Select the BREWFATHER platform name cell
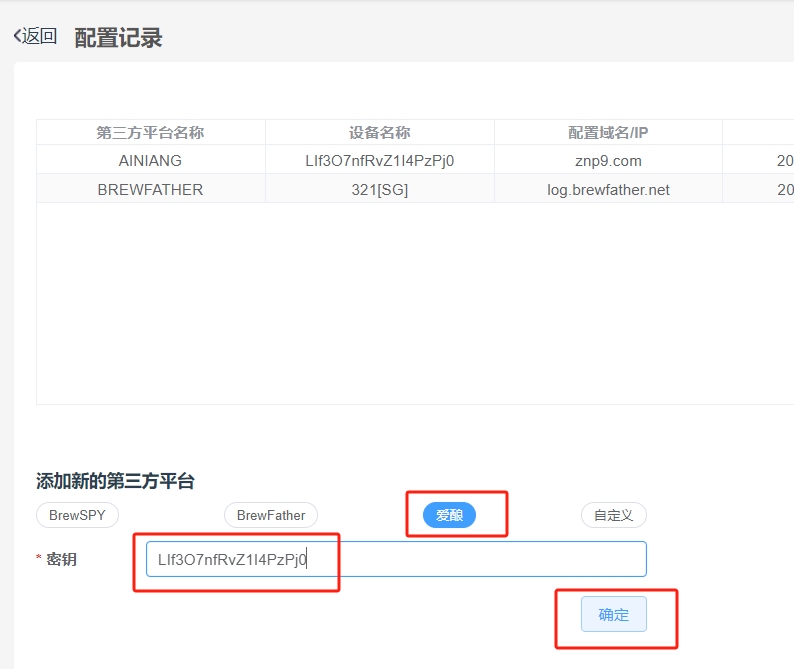Image resolution: width=794 pixels, height=669 pixels. click(x=150, y=189)
